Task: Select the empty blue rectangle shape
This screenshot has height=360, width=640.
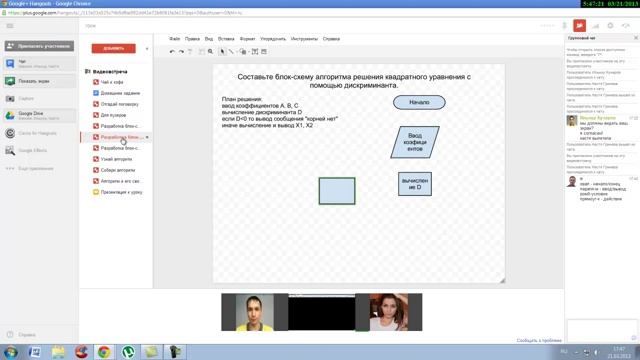Action: pos(337,191)
